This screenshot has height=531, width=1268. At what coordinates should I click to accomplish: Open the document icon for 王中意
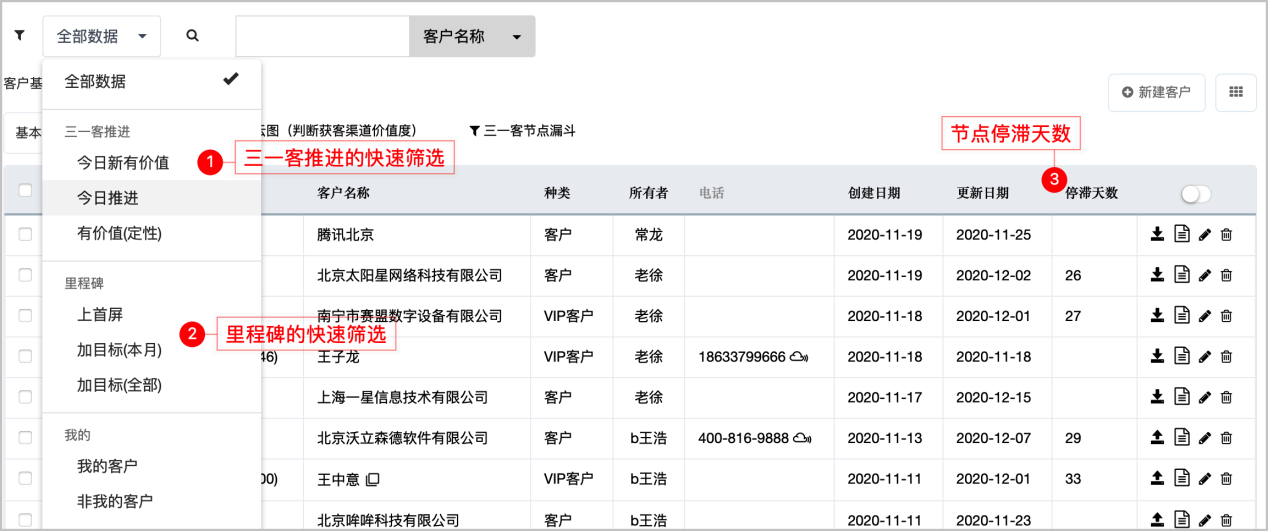pos(1181,478)
